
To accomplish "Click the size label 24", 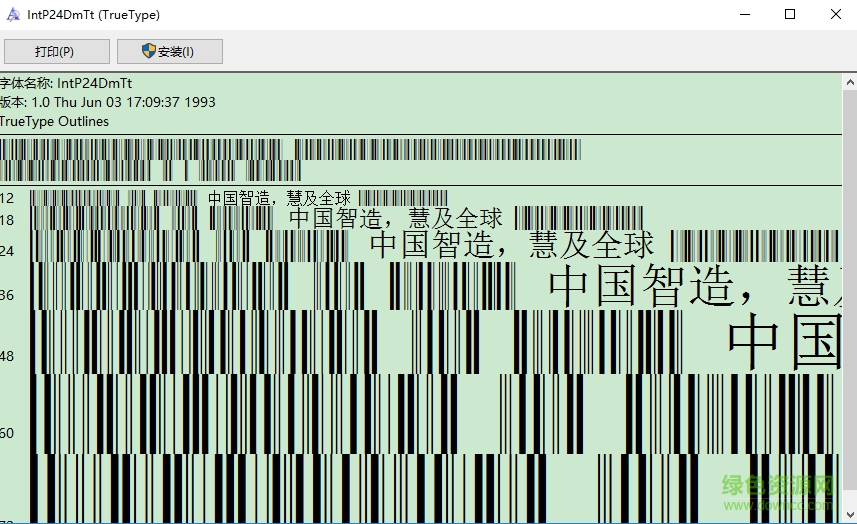I will [7, 251].
